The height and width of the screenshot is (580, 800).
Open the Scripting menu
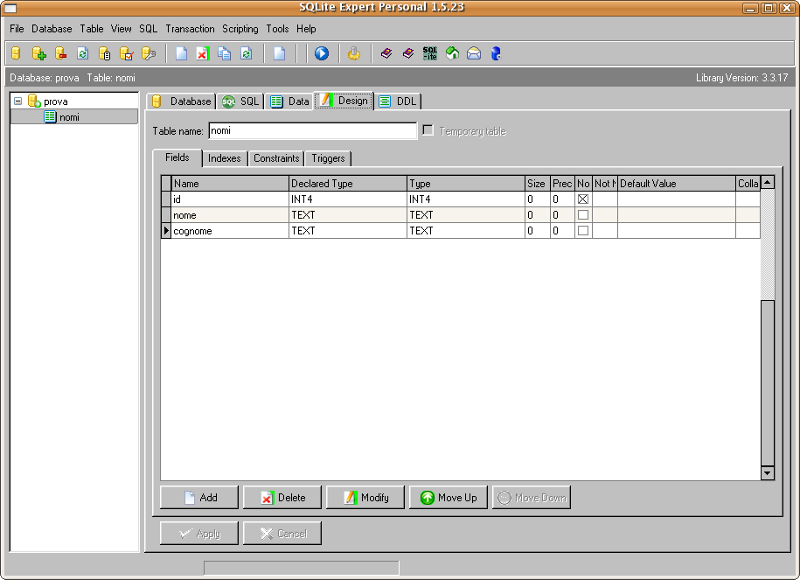[x=240, y=29]
